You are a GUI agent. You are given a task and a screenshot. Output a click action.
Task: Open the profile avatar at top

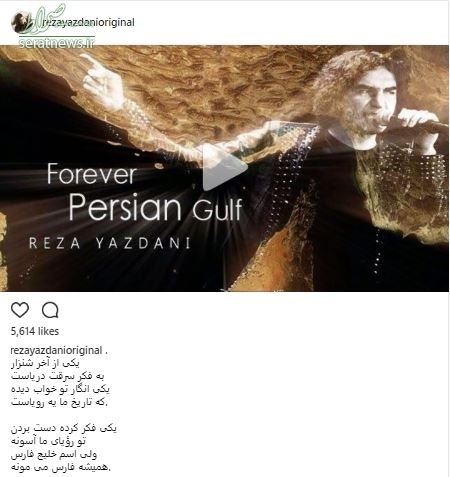coord(21,22)
